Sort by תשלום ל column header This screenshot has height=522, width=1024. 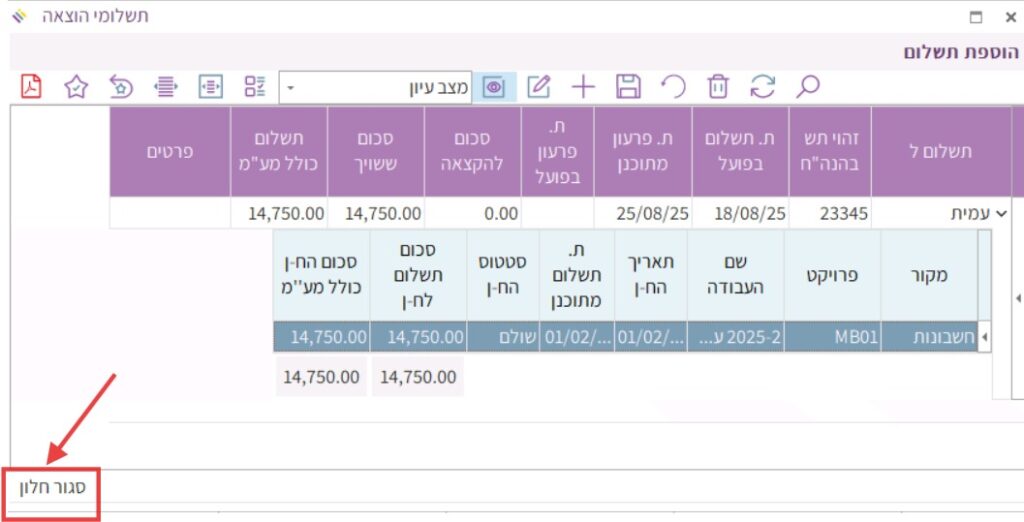pyautogui.click(x=940, y=152)
